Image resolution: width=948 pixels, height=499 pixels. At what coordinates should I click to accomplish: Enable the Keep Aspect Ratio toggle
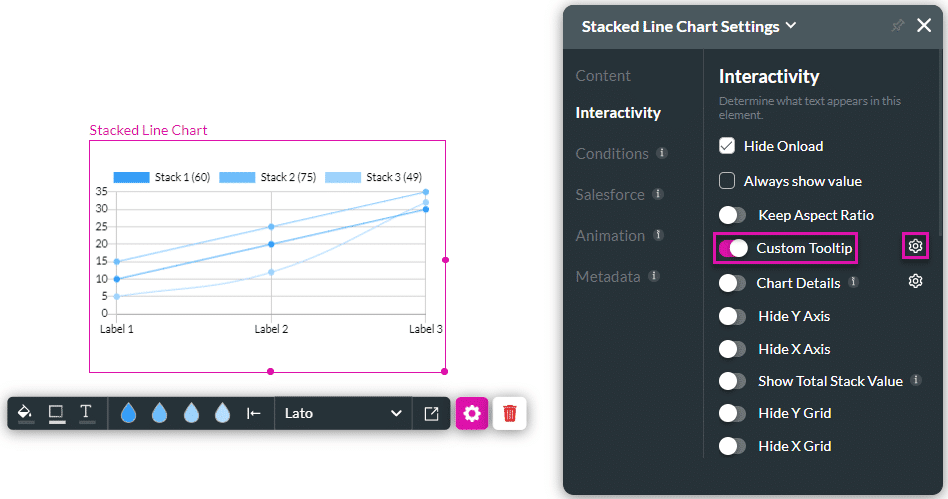click(733, 215)
